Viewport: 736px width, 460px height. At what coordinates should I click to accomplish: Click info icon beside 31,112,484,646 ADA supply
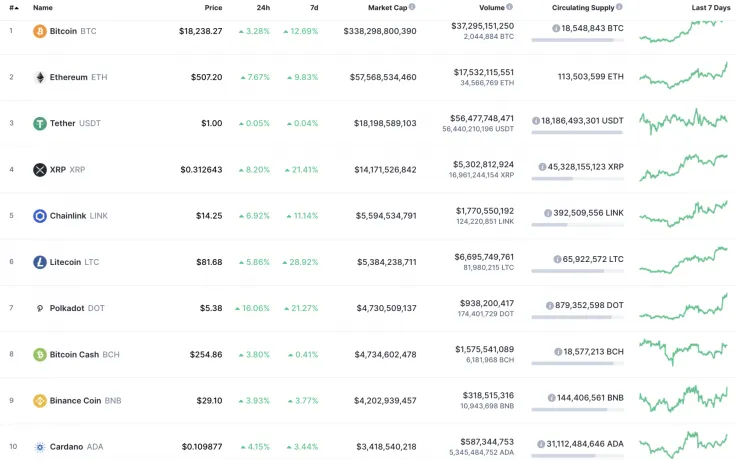(x=541, y=444)
